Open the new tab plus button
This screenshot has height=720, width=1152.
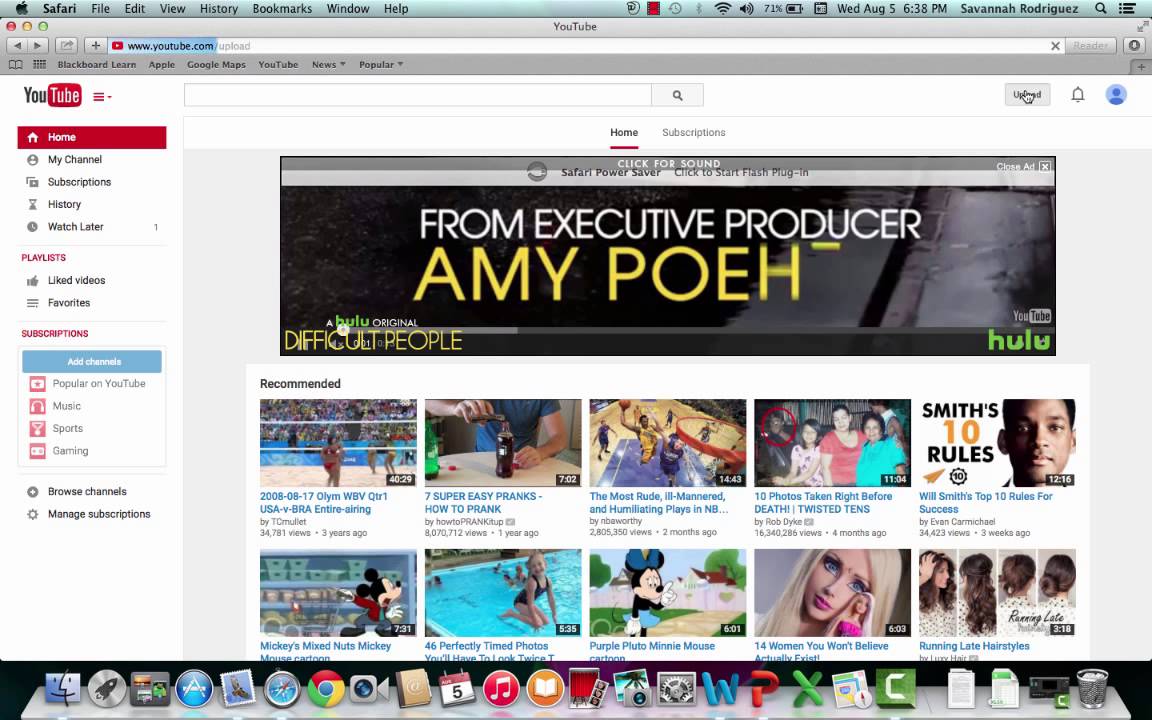pos(1141,66)
